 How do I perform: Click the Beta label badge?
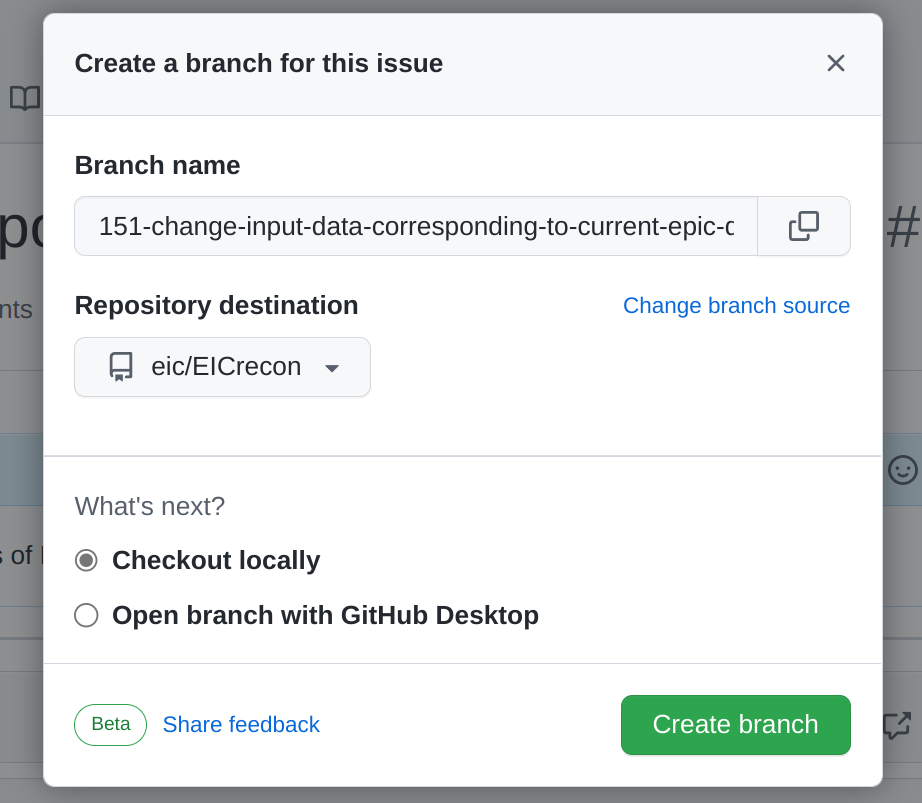111,724
